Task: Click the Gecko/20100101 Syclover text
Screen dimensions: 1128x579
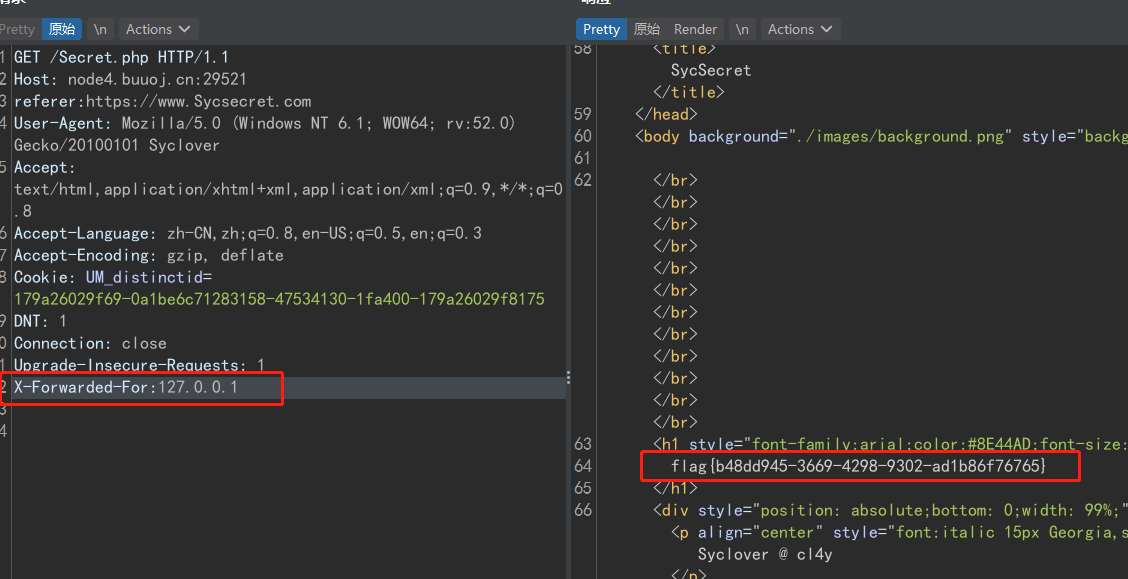Action: tap(117, 145)
